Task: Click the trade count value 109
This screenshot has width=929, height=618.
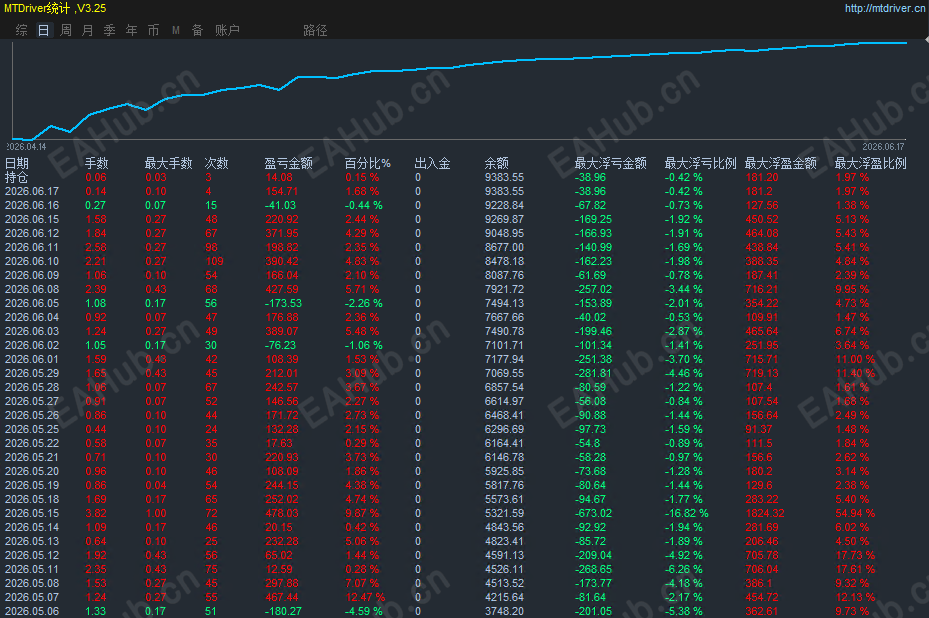Action: tap(214, 261)
